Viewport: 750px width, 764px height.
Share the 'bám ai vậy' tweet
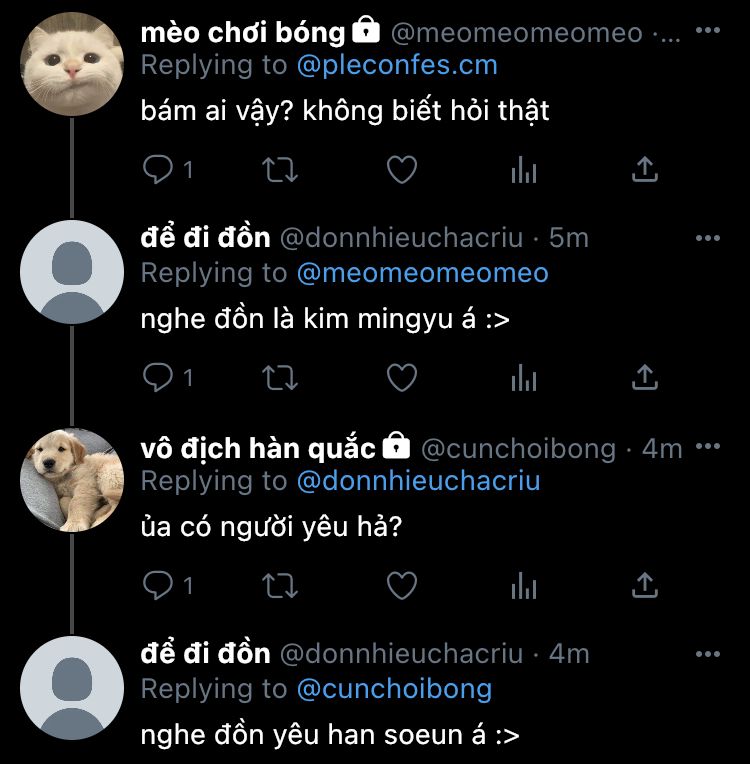pos(645,169)
